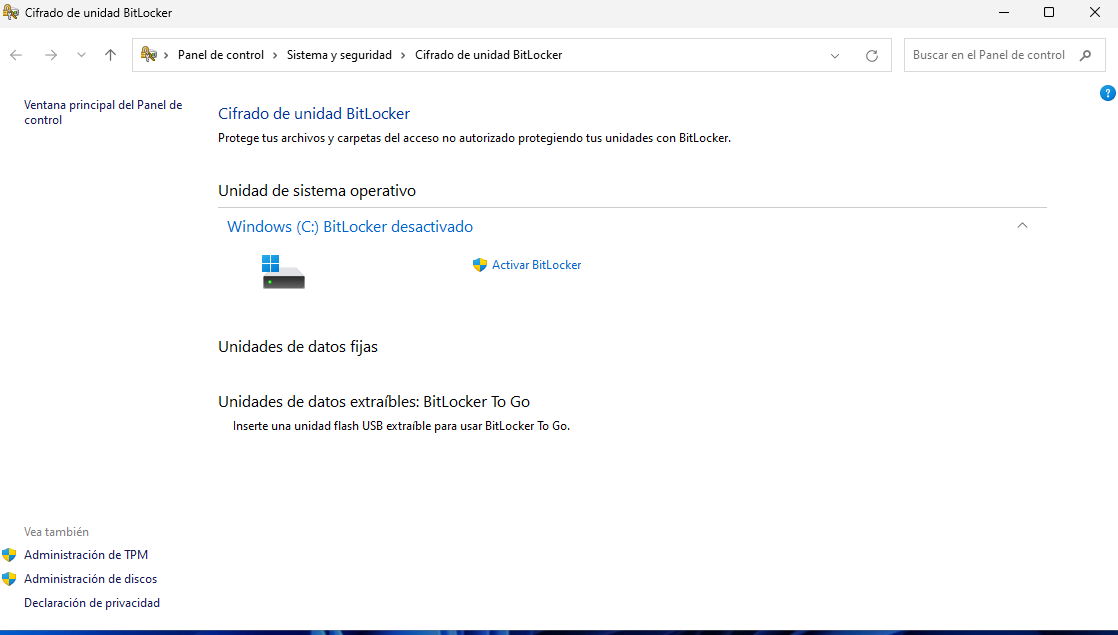
Task: Open Administración de TPM
Action: [x=86, y=555]
